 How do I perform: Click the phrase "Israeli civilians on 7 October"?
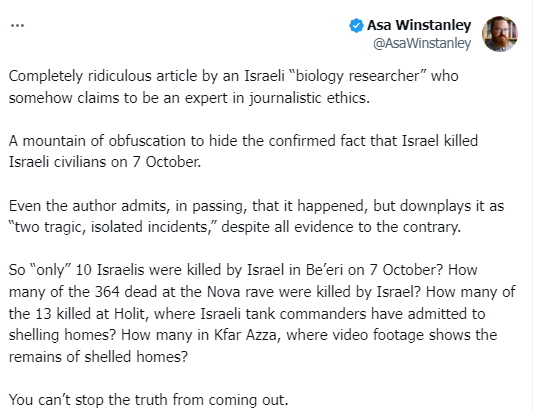pos(104,162)
